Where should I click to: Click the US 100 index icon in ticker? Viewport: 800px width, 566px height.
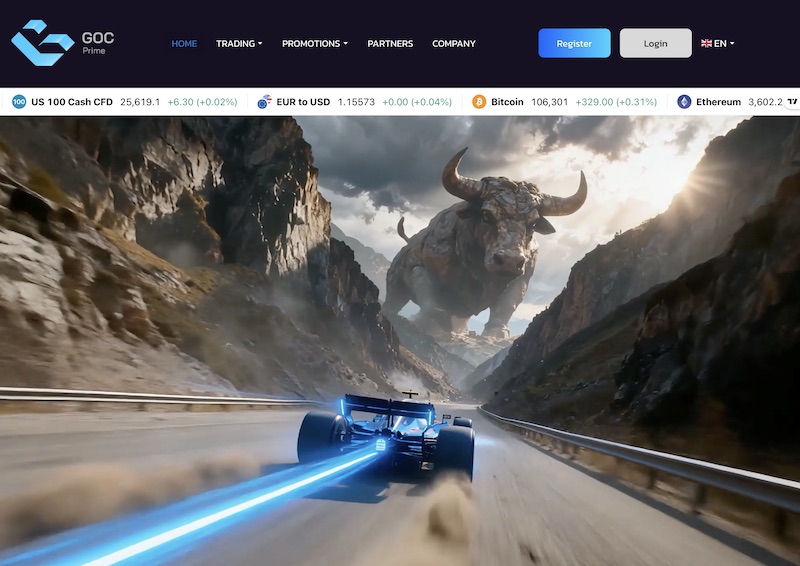coord(19,102)
